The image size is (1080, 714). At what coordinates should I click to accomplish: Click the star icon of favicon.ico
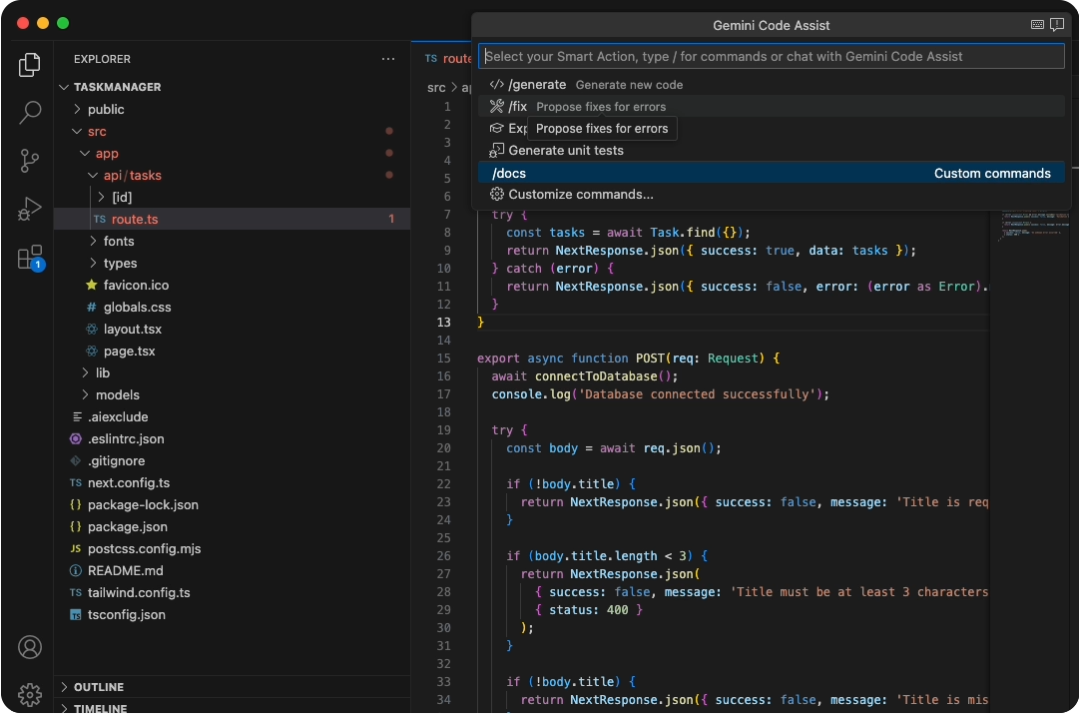coord(91,285)
